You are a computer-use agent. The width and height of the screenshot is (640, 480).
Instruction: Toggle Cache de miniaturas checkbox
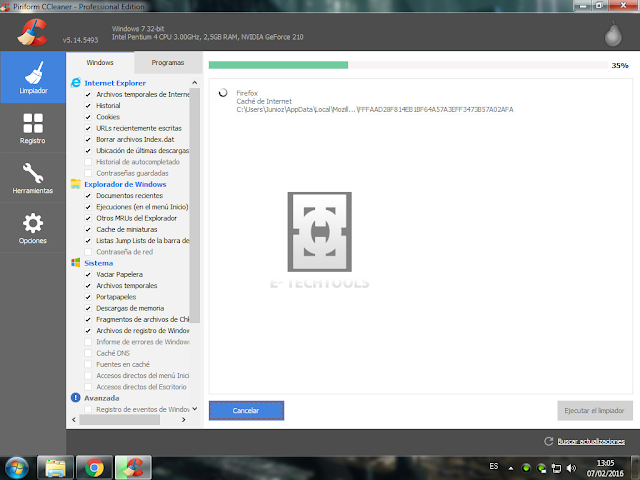pyautogui.click(x=88, y=229)
